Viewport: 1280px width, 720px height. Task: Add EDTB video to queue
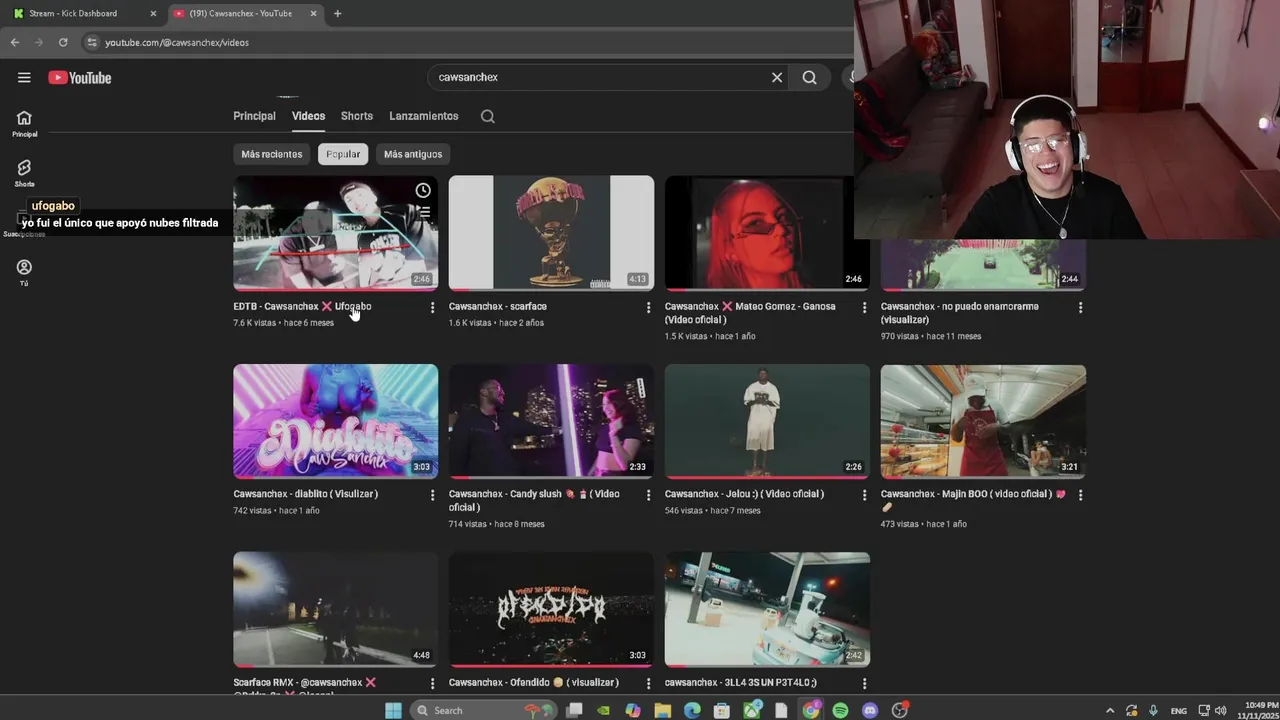tap(423, 212)
